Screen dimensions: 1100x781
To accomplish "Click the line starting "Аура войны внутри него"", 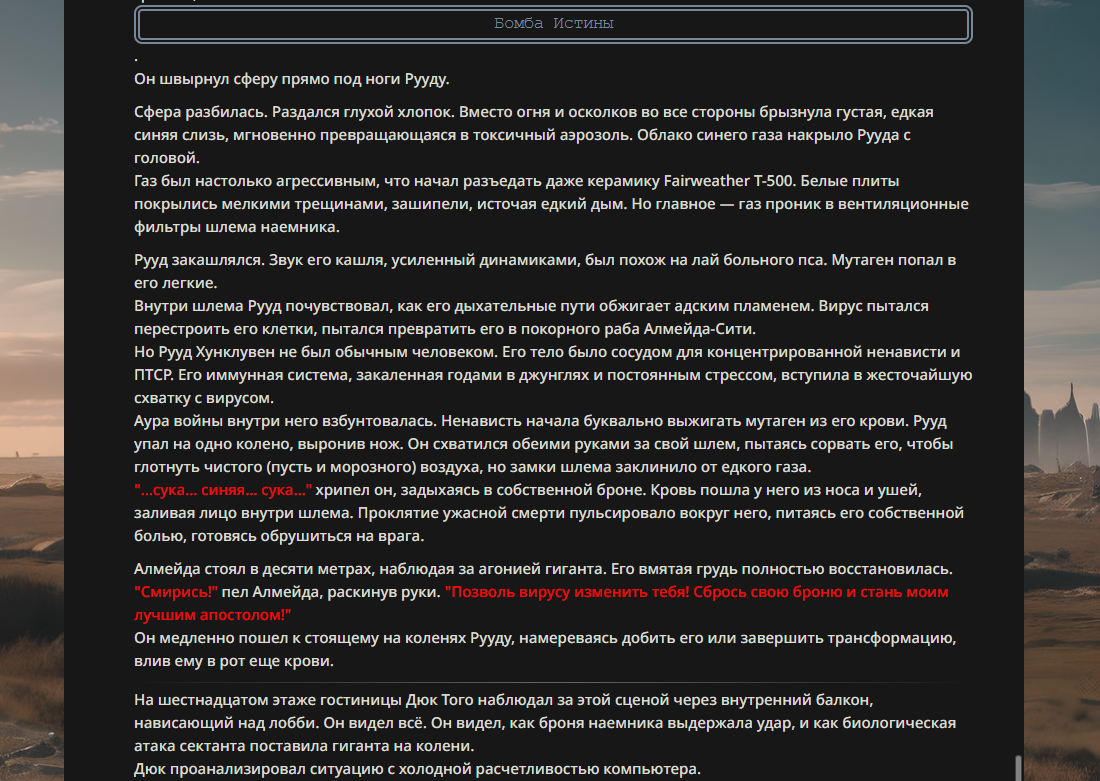I will pos(540,421).
